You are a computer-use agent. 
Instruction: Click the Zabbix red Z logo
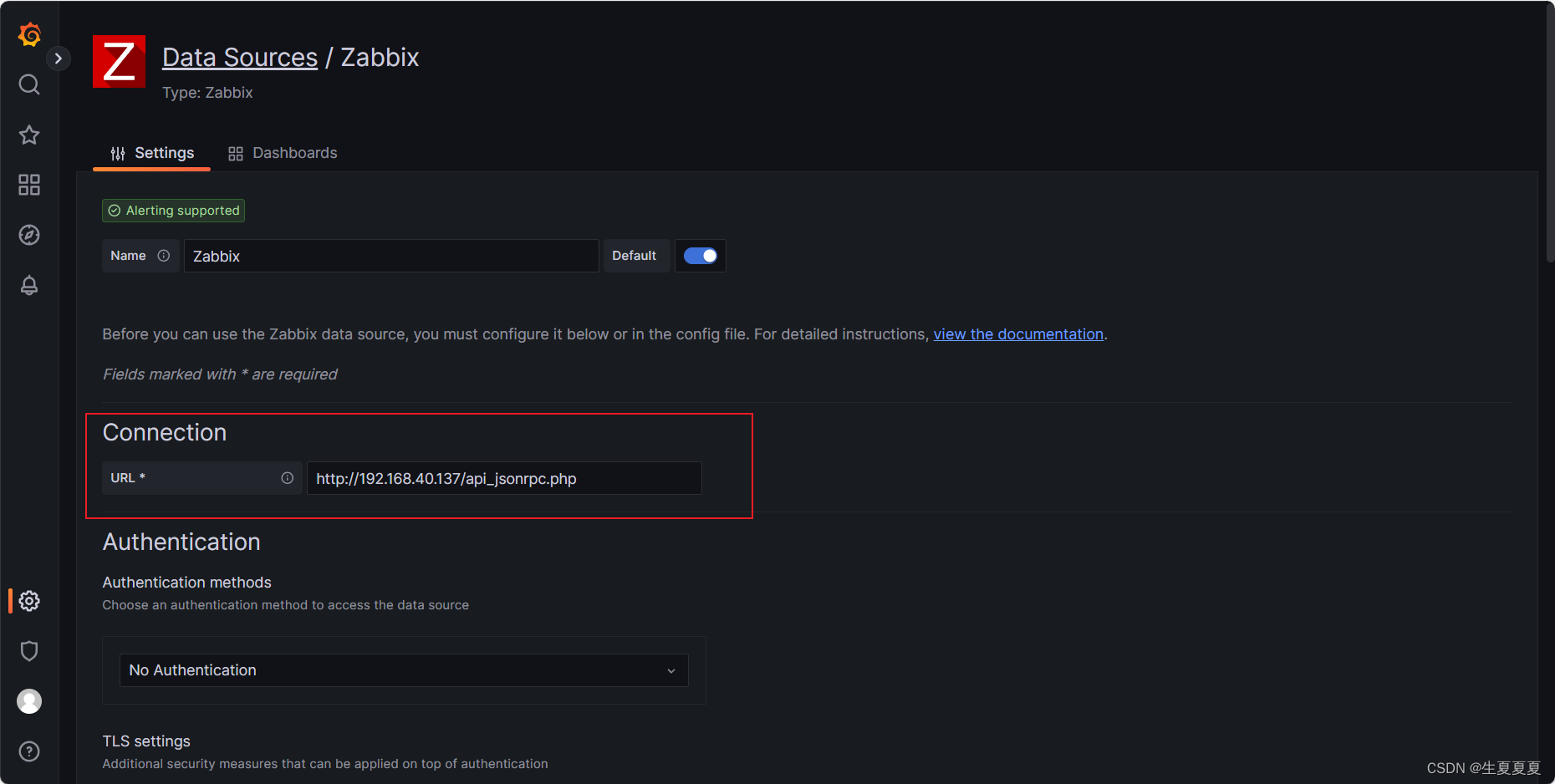[119, 61]
